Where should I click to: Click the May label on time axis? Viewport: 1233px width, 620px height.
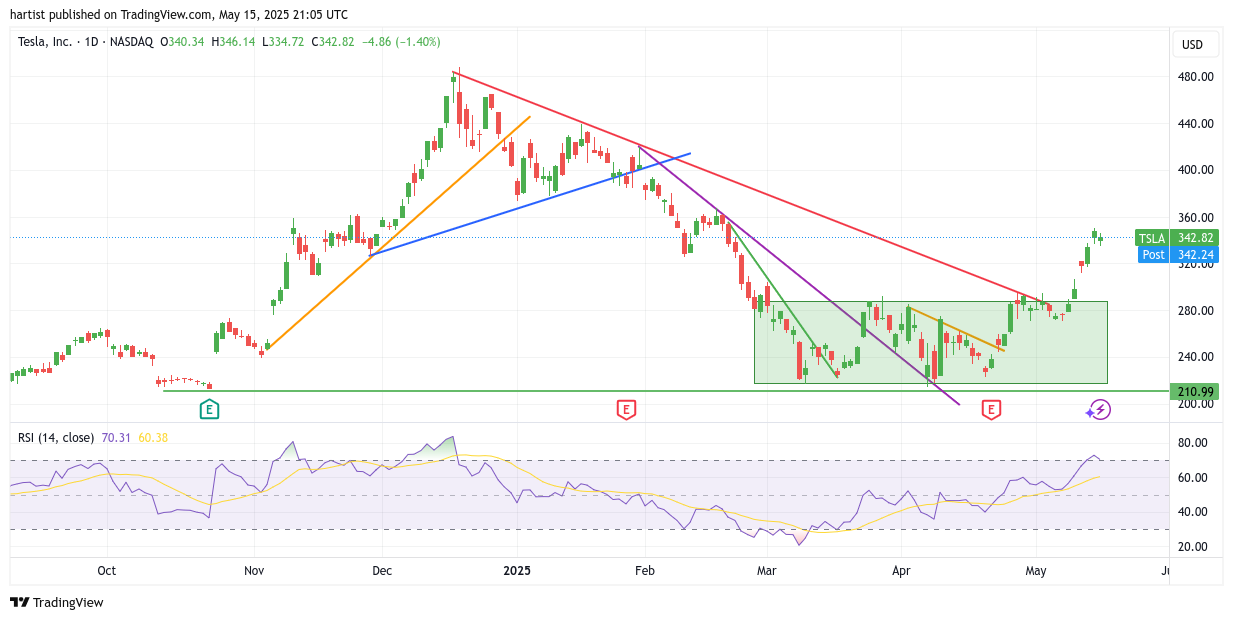coord(1036,571)
